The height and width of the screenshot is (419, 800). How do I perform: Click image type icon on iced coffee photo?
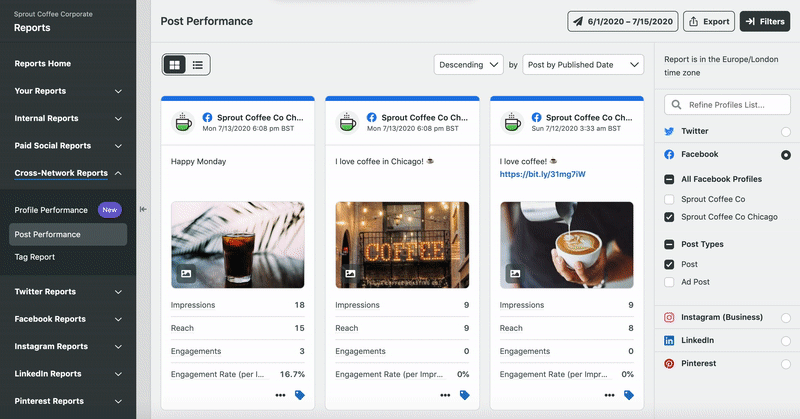point(186,274)
